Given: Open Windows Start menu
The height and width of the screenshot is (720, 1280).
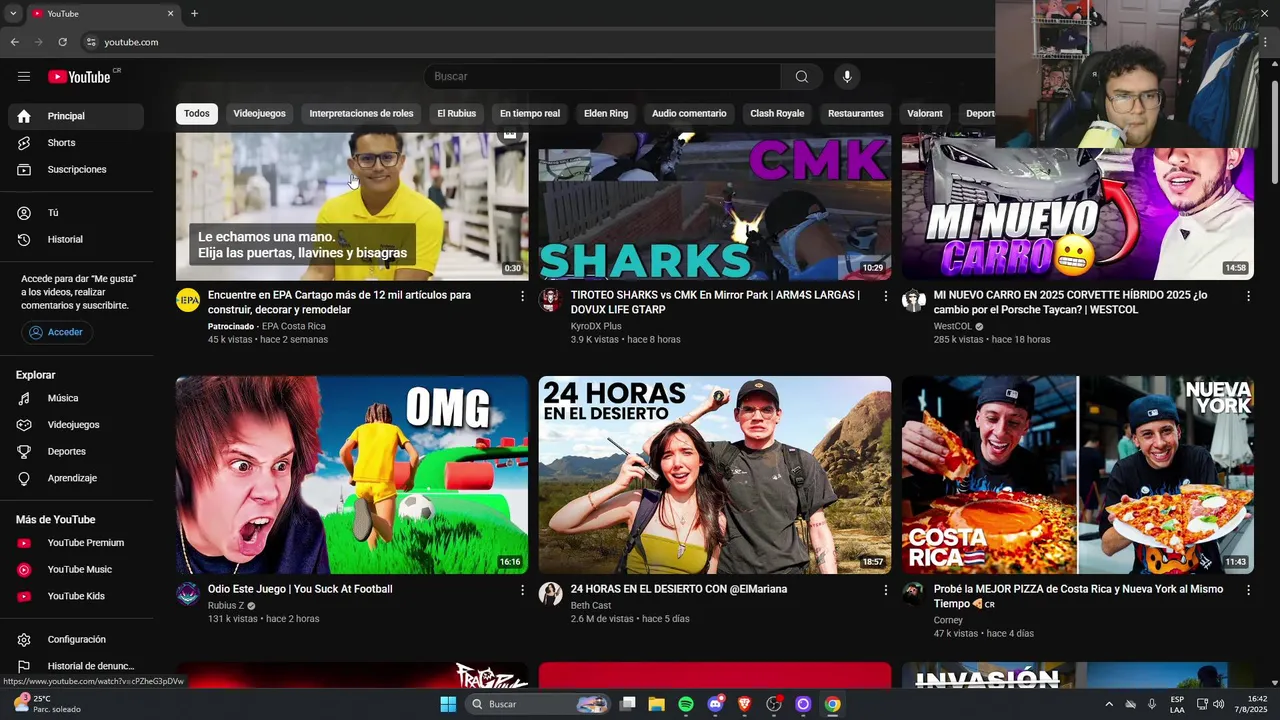Looking at the screenshot, I should tap(448, 704).
